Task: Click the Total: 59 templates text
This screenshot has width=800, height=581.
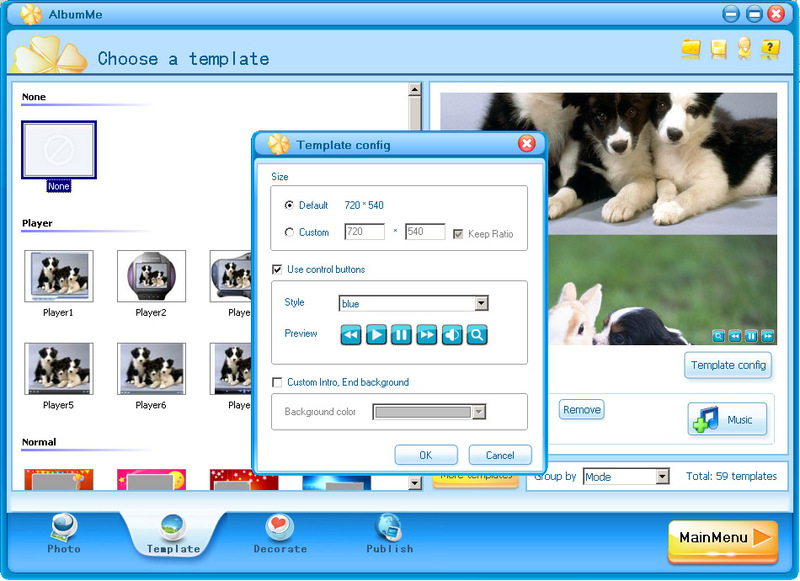Action: pos(731,476)
